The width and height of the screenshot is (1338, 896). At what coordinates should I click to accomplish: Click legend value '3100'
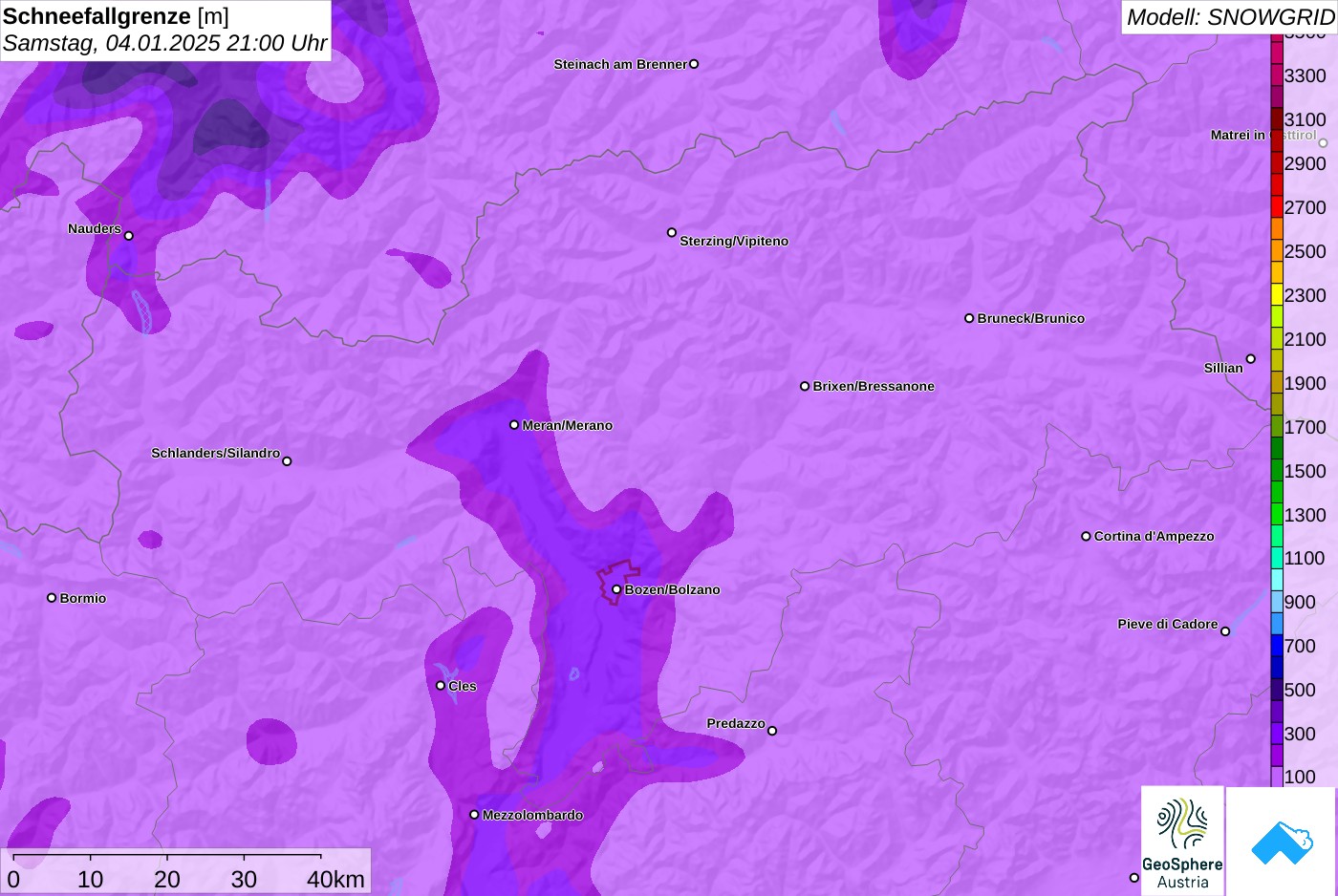click(x=1306, y=119)
